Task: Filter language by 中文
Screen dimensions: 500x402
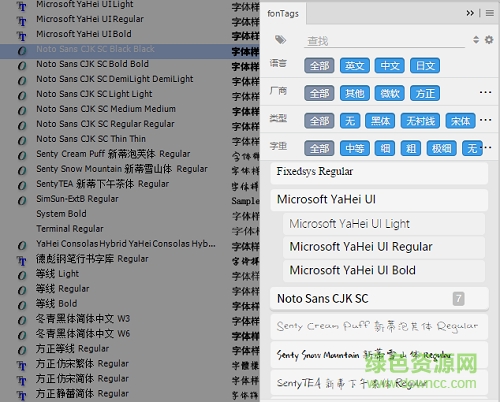Action: (x=390, y=66)
